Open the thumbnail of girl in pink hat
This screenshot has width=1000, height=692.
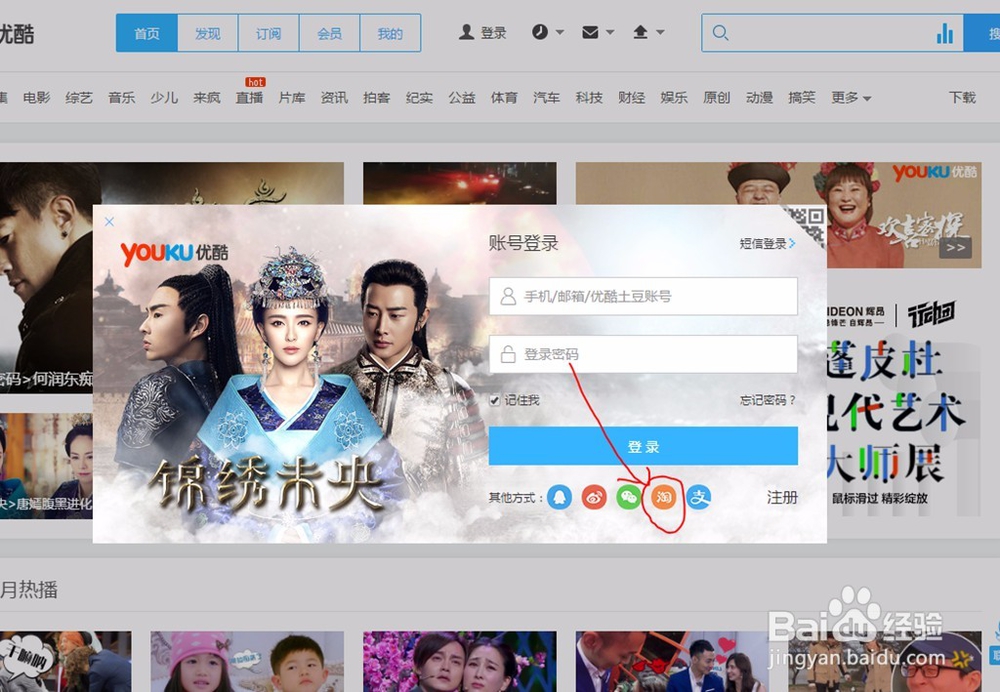click(247, 661)
